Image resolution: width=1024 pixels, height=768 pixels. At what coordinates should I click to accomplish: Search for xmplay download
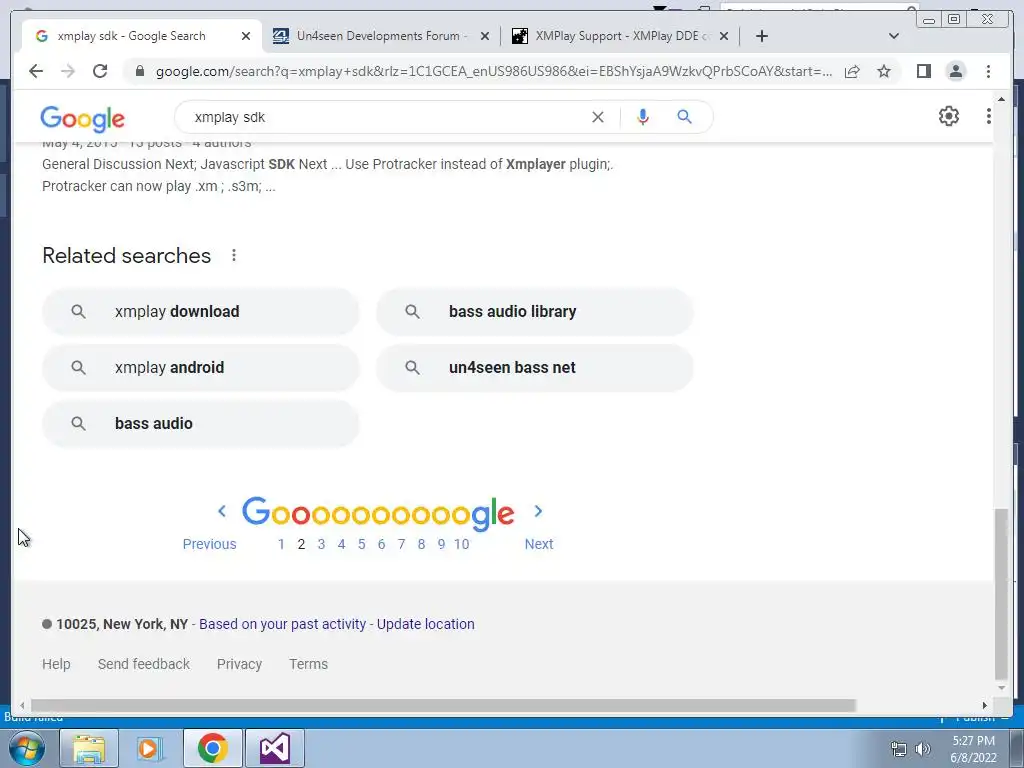(200, 312)
